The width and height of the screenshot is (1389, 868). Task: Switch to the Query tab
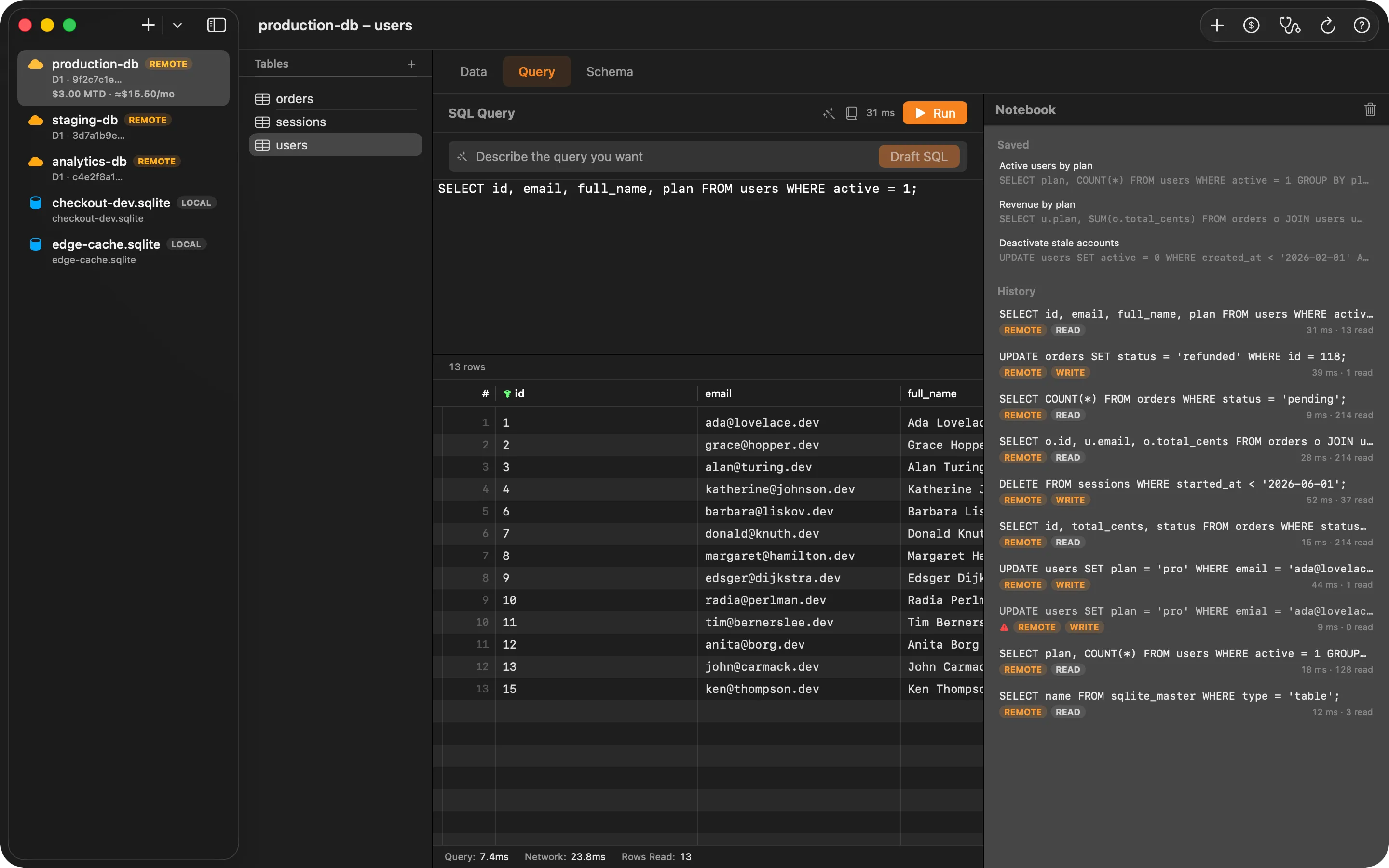coord(537,72)
